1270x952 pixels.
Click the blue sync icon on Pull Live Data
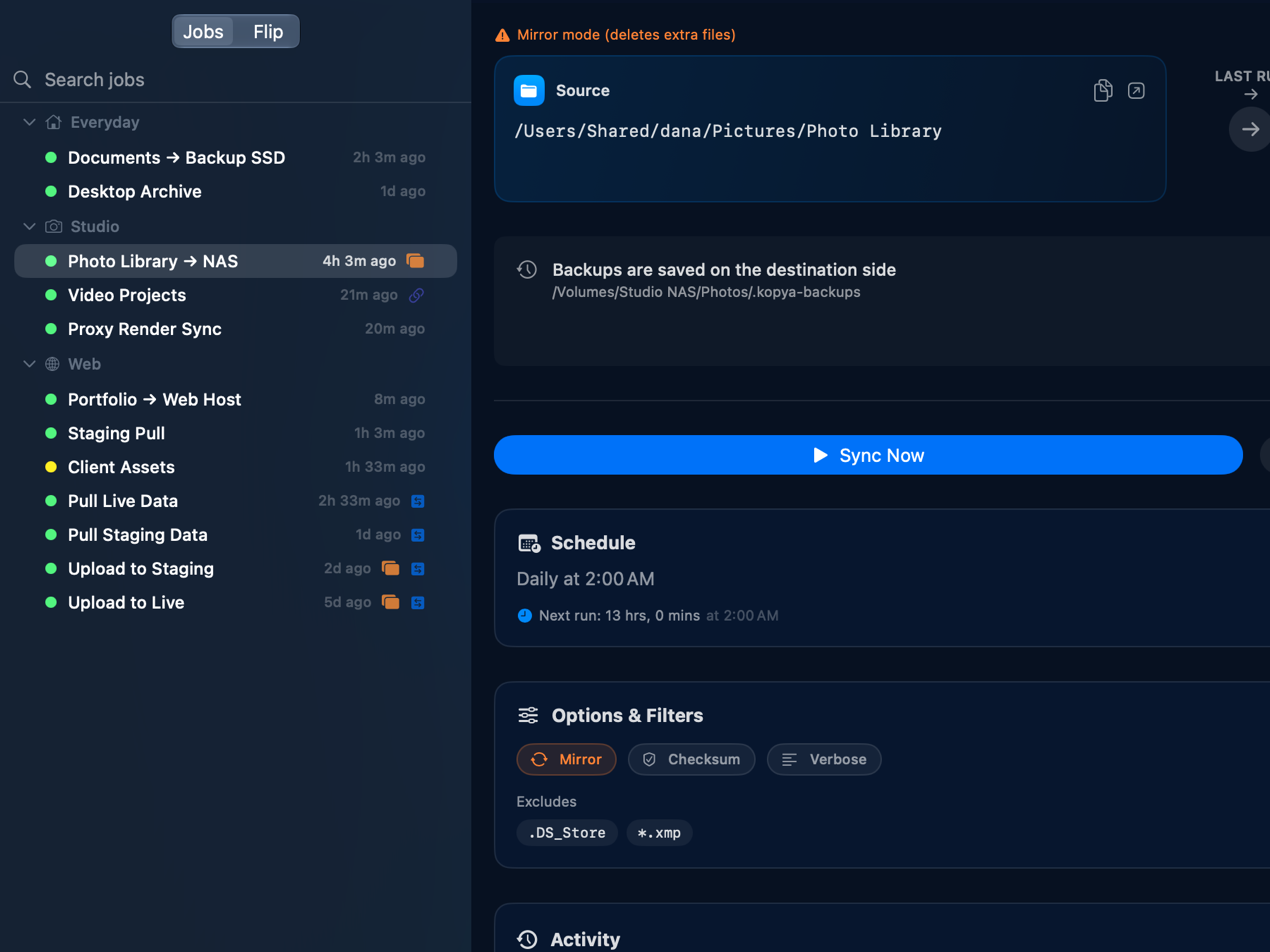pos(418,501)
